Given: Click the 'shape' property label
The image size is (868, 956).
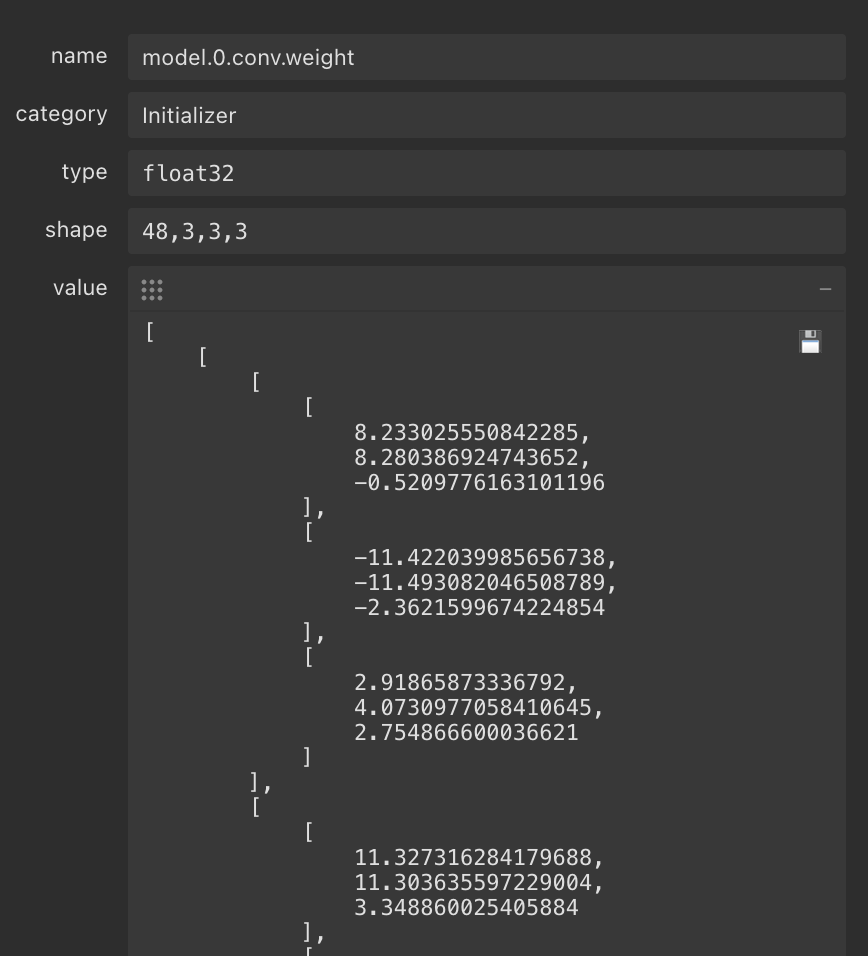Looking at the screenshot, I should tap(76, 230).
